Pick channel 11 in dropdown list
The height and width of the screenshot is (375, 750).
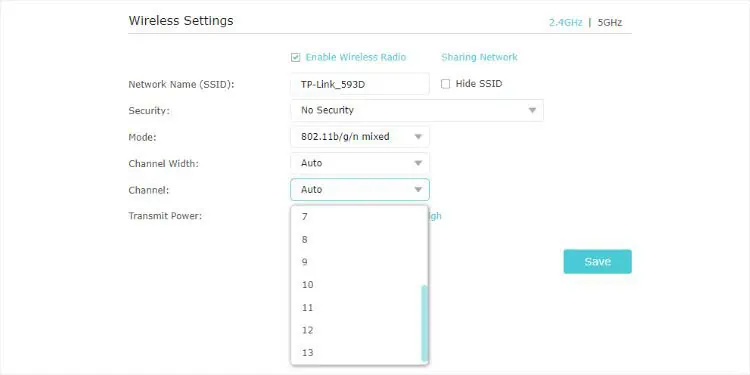click(356, 308)
